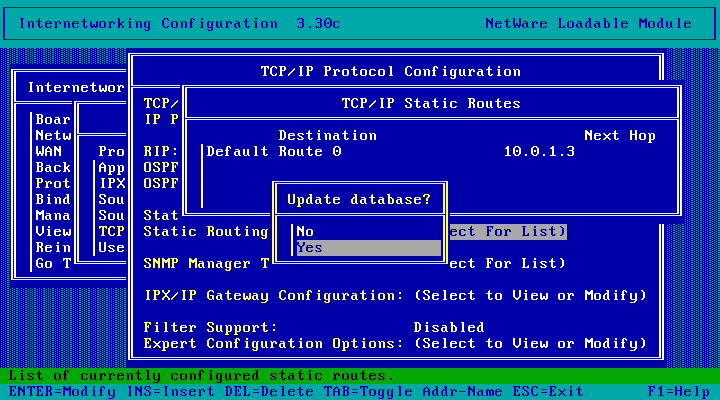The width and height of the screenshot is (720, 400).
Task: Click the Disabled value for Filter Support
Action: coord(449,327)
